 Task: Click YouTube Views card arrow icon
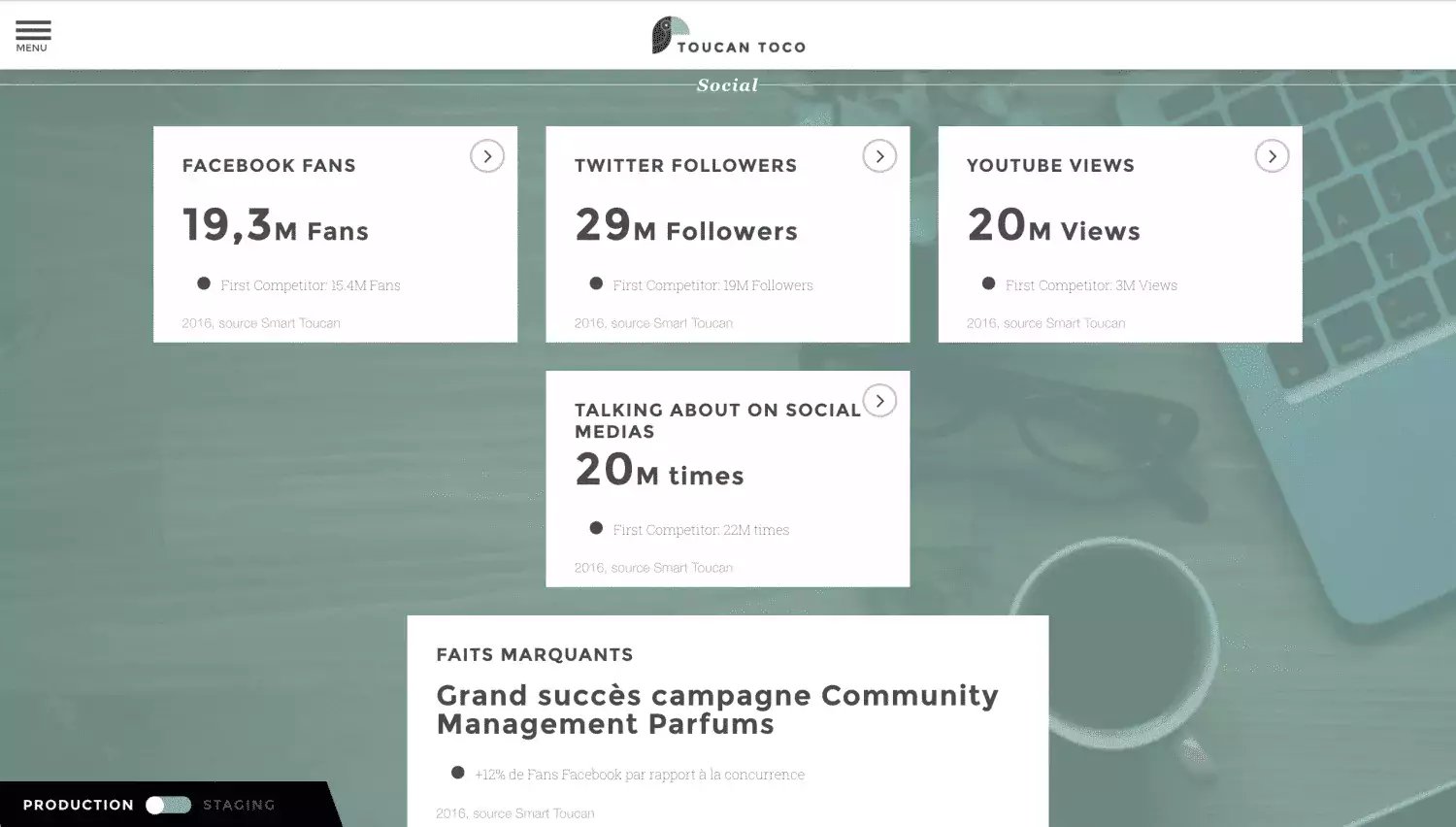point(1272,156)
